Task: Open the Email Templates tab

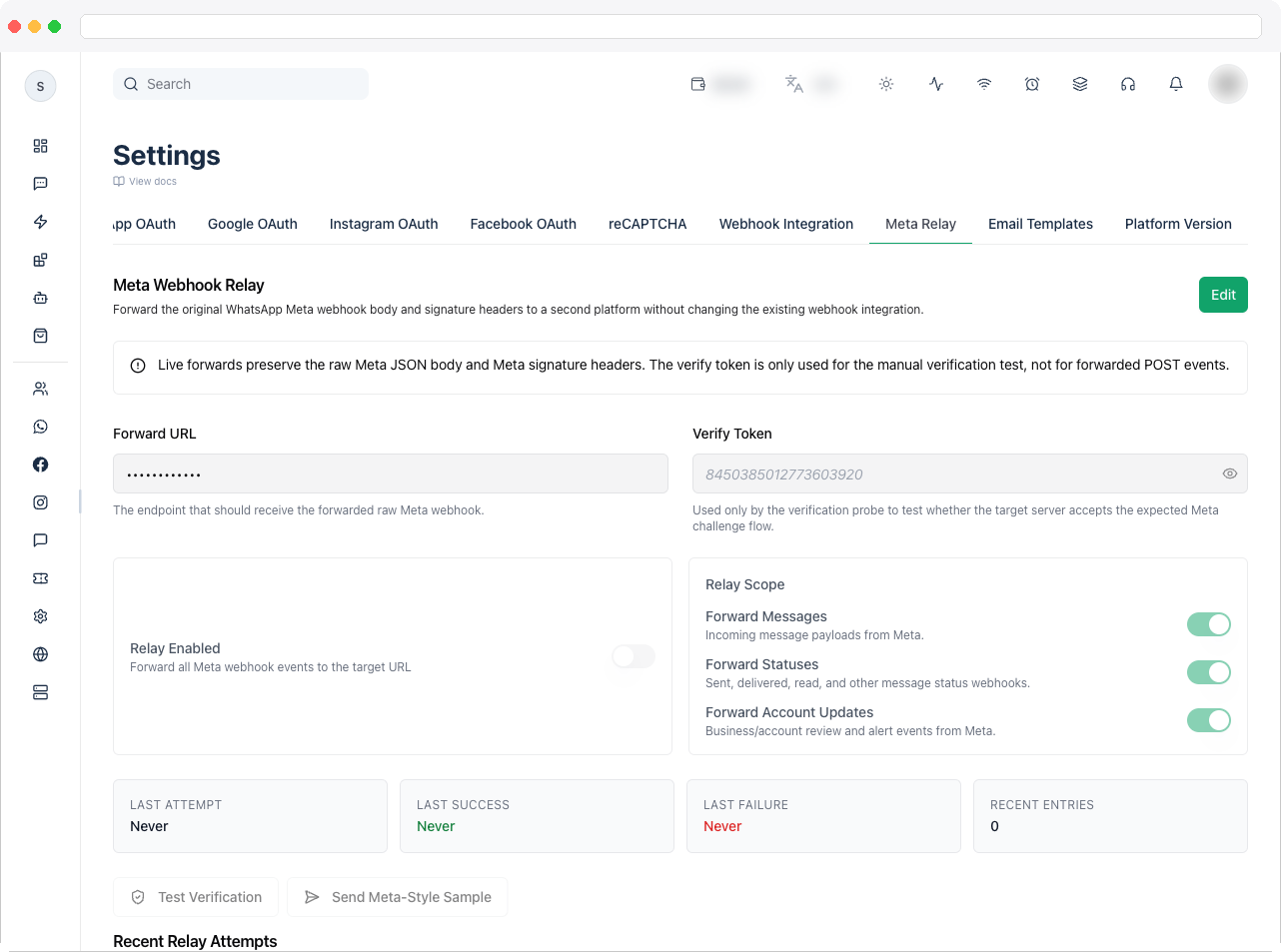Action: pyautogui.click(x=1040, y=224)
